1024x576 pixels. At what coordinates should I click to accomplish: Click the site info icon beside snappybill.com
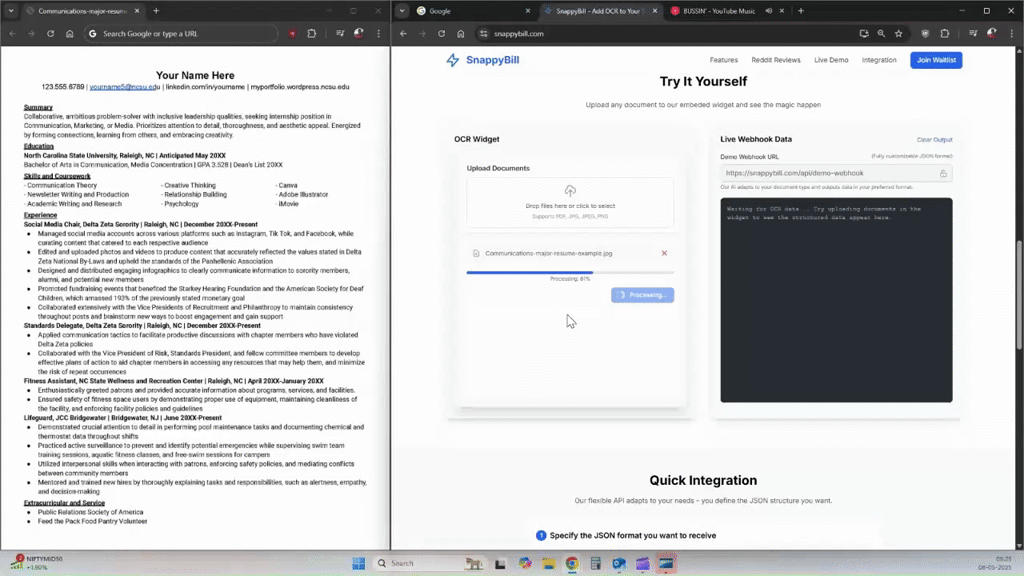click(x=483, y=34)
